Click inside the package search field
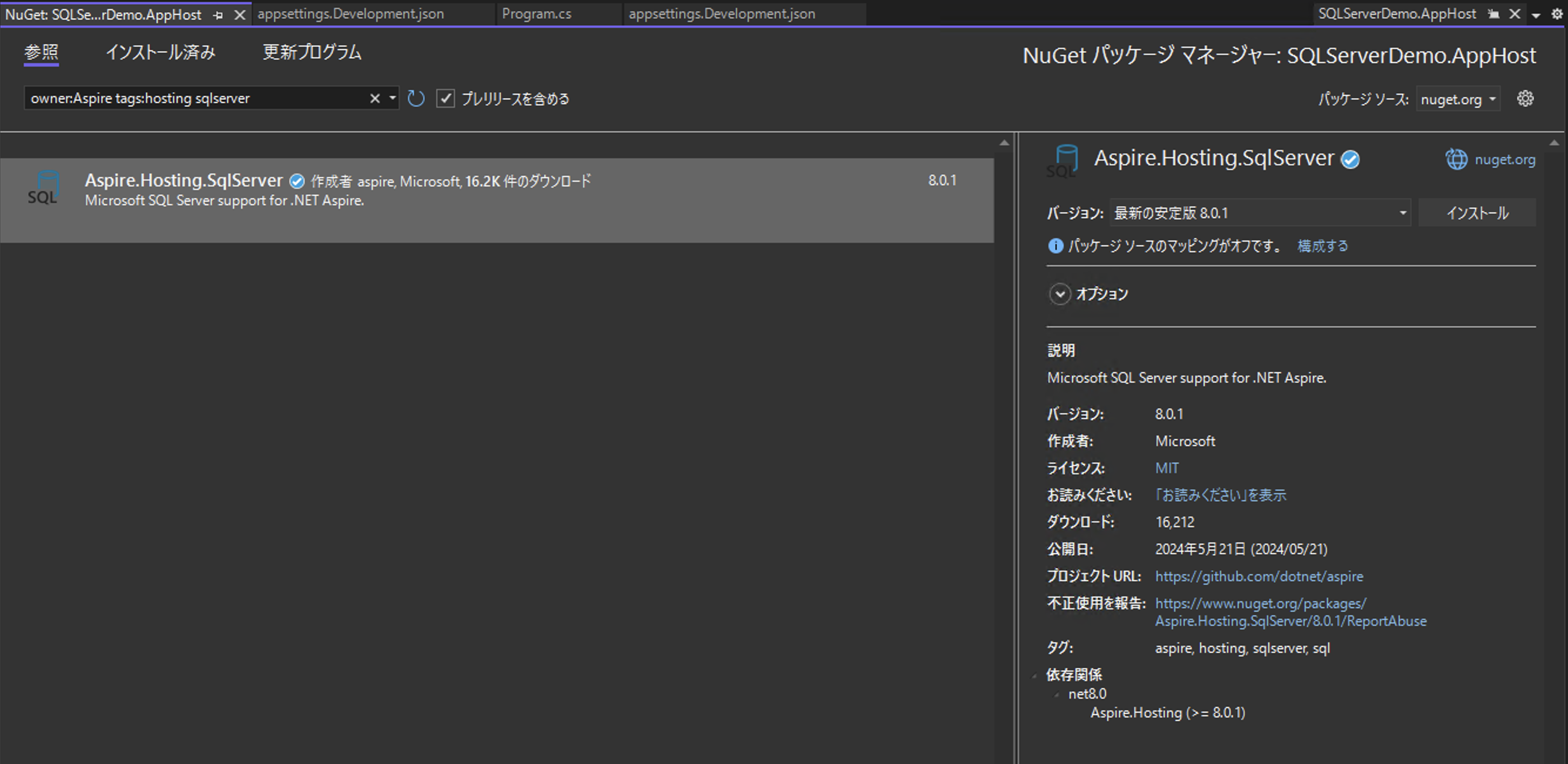The height and width of the screenshot is (764, 1568). point(183,98)
